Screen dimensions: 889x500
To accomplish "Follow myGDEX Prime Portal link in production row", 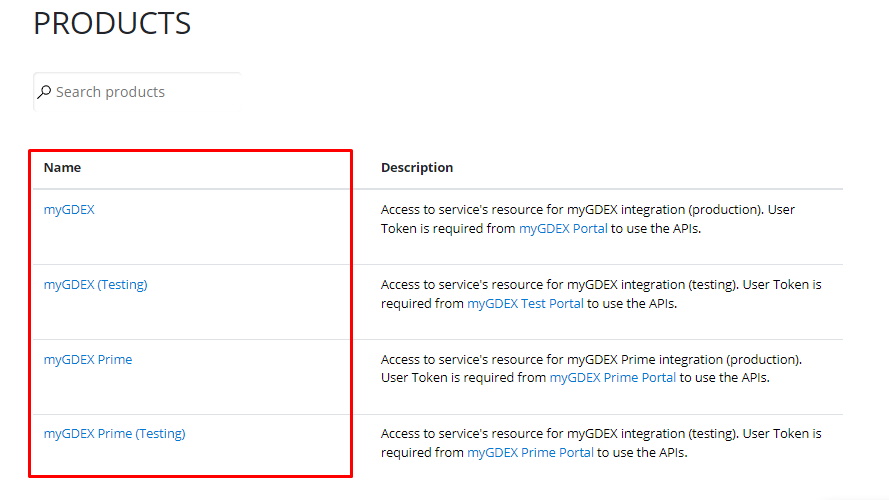I will tap(613, 378).
